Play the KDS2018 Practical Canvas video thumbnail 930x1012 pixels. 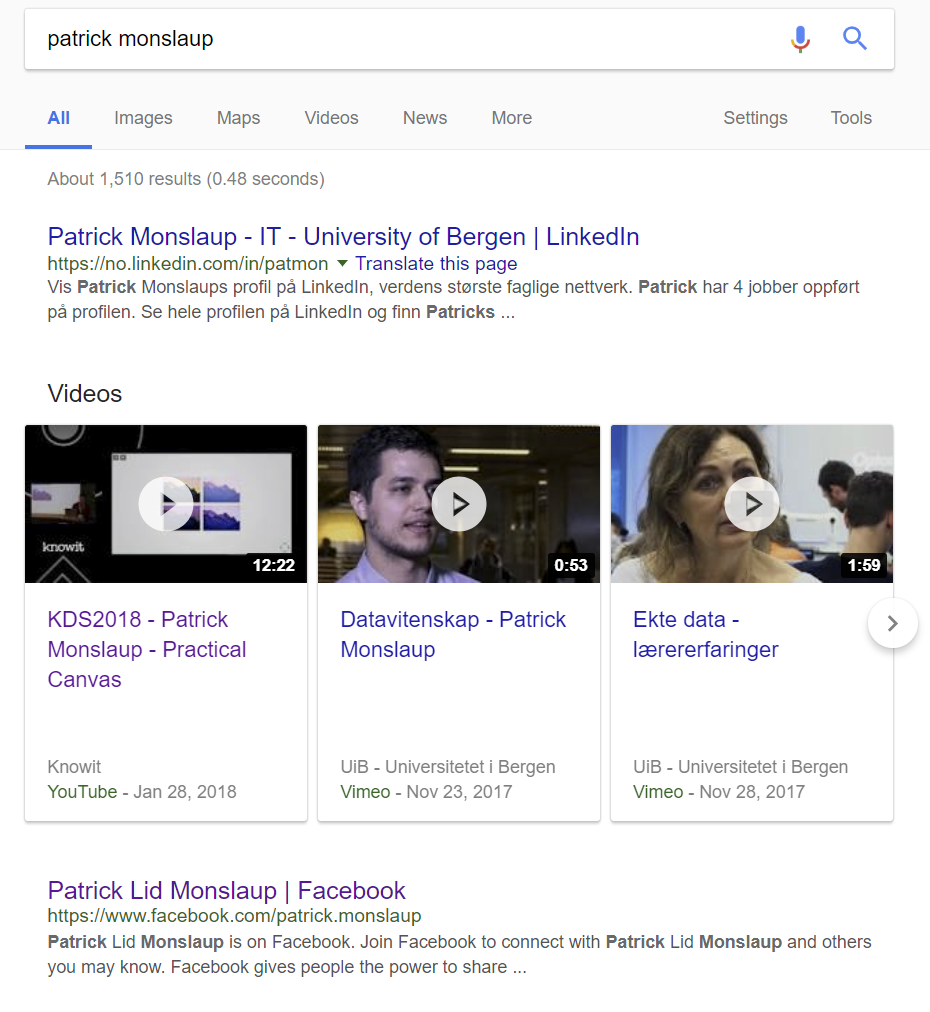point(166,504)
